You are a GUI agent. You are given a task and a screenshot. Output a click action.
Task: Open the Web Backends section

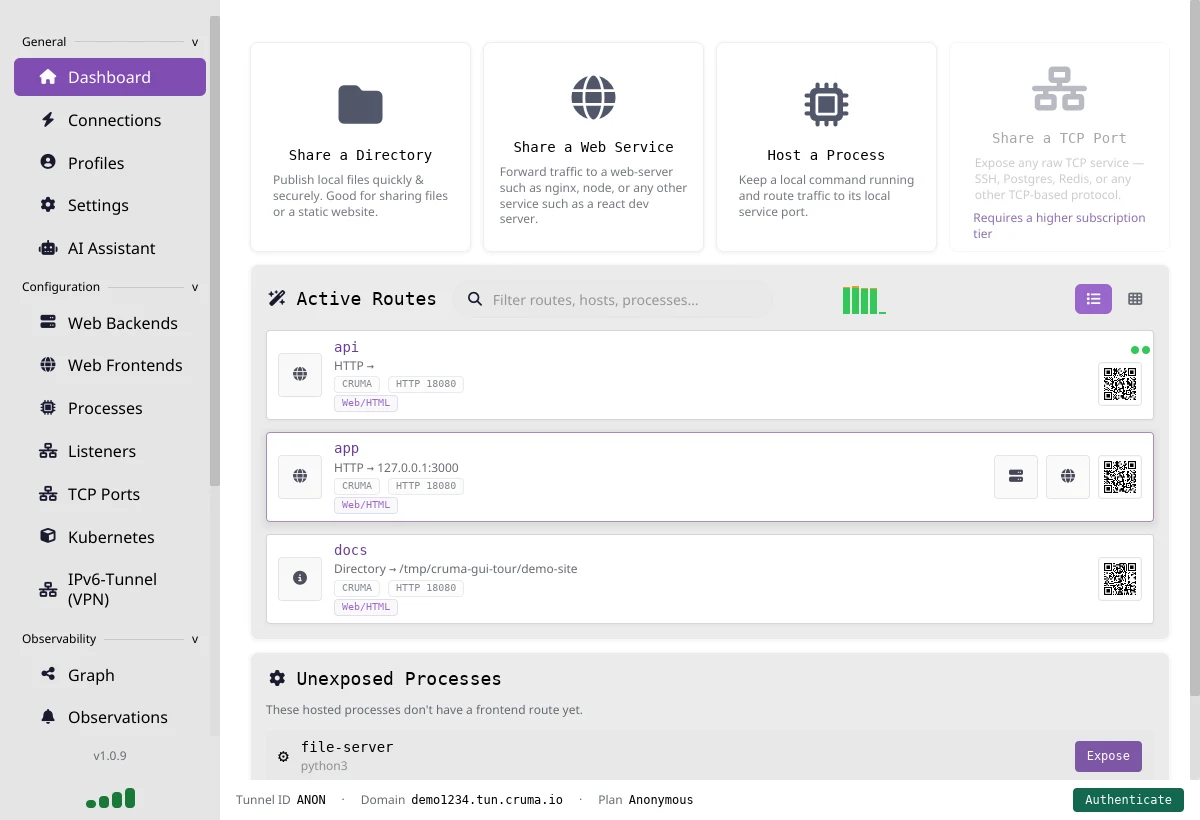click(110, 323)
